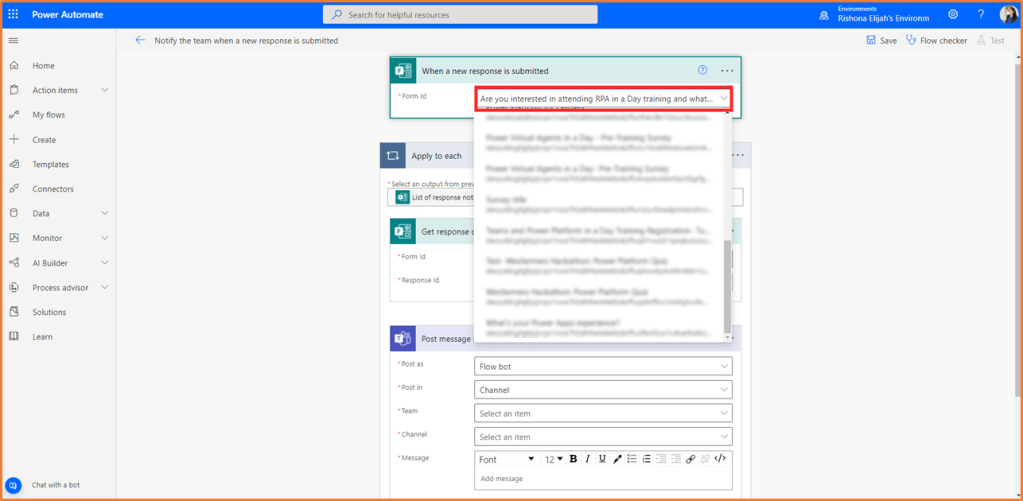Run the Flow checker

[x=936, y=41]
